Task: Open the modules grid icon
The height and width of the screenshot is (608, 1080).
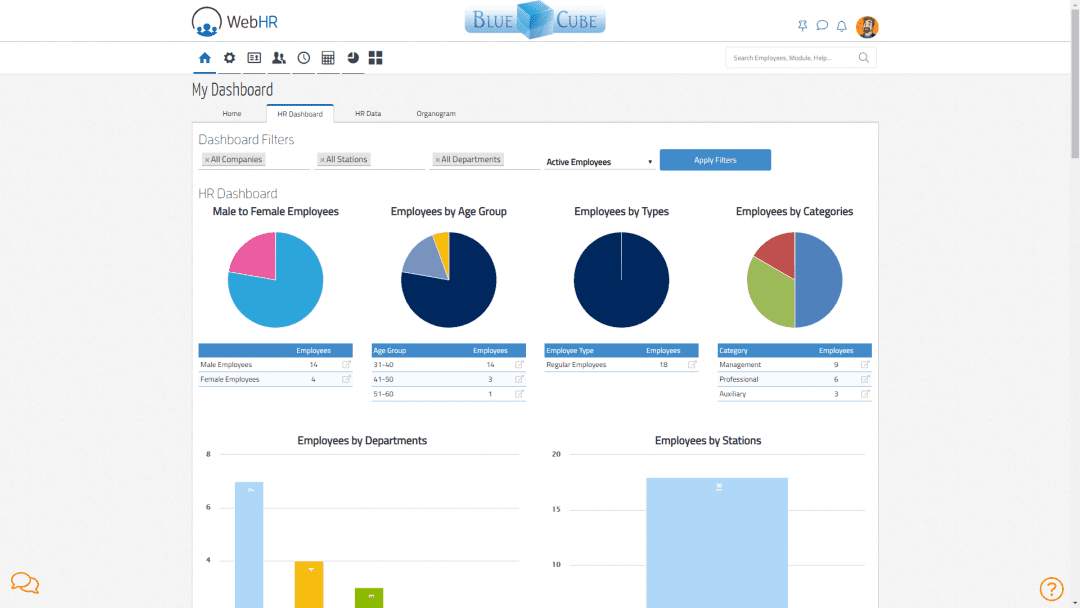Action: click(376, 58)
